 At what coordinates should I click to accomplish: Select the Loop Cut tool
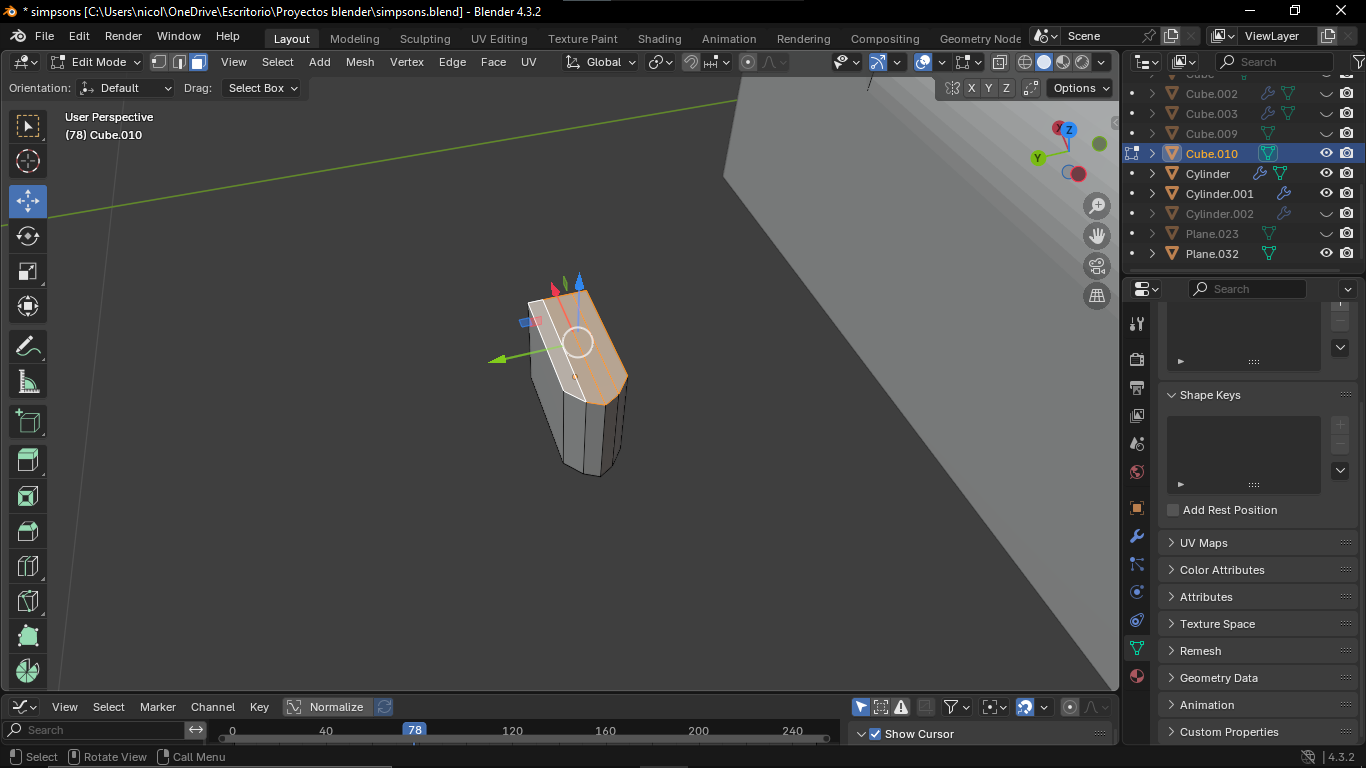click(28, 566)
